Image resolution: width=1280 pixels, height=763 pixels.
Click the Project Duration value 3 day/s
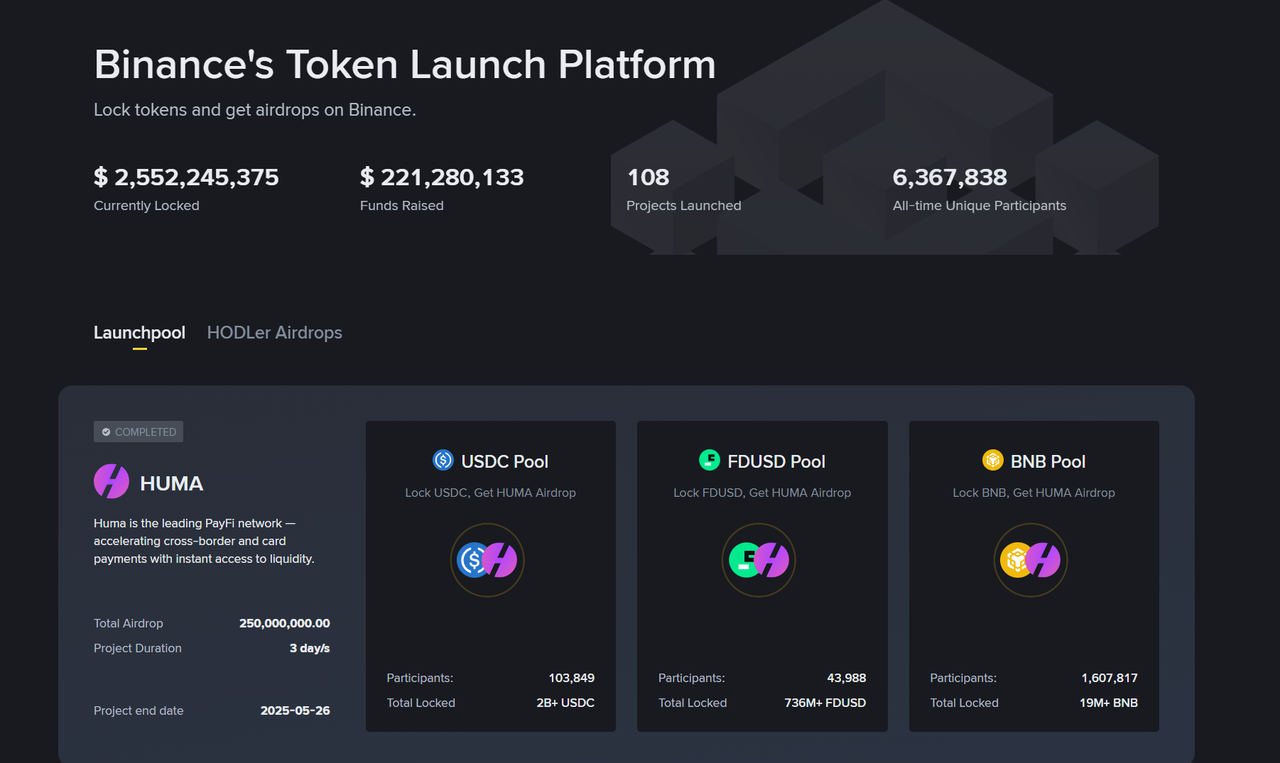point(310,648)
